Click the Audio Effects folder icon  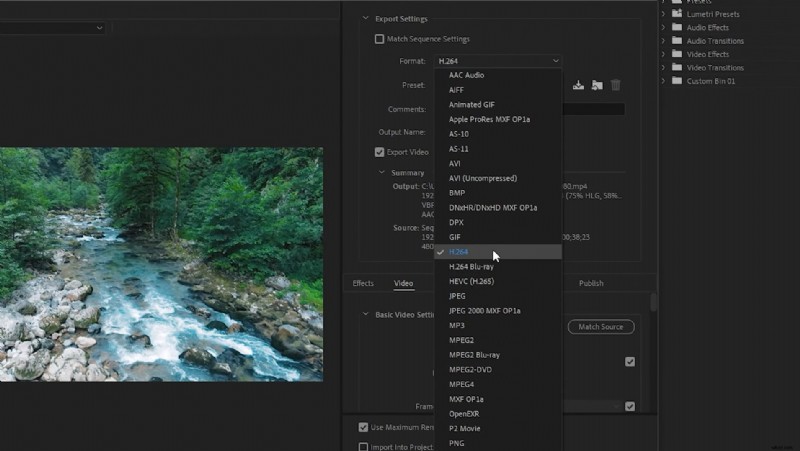tap(677, 28)
